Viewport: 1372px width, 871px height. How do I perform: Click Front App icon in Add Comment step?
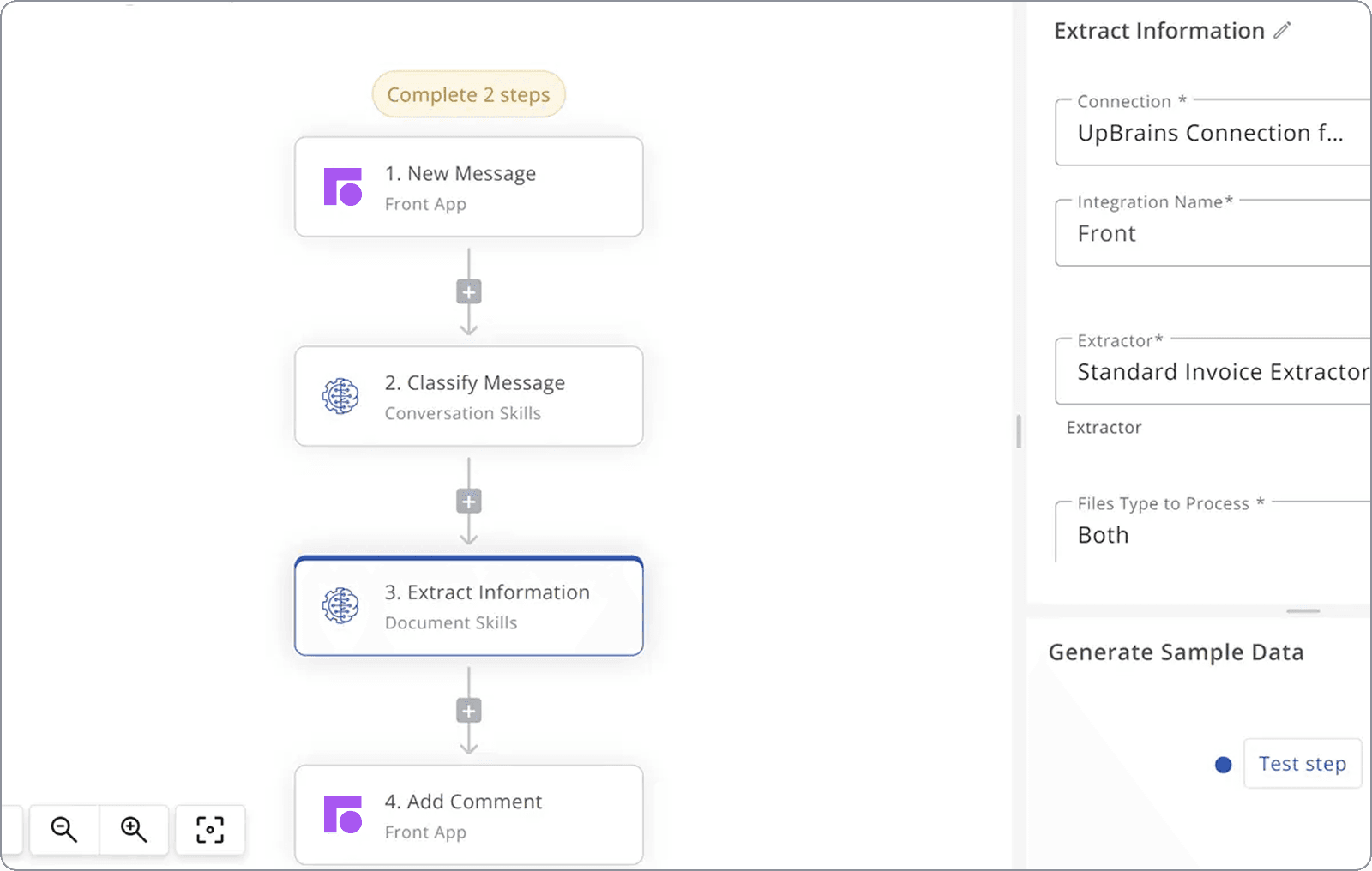[343, 814]
